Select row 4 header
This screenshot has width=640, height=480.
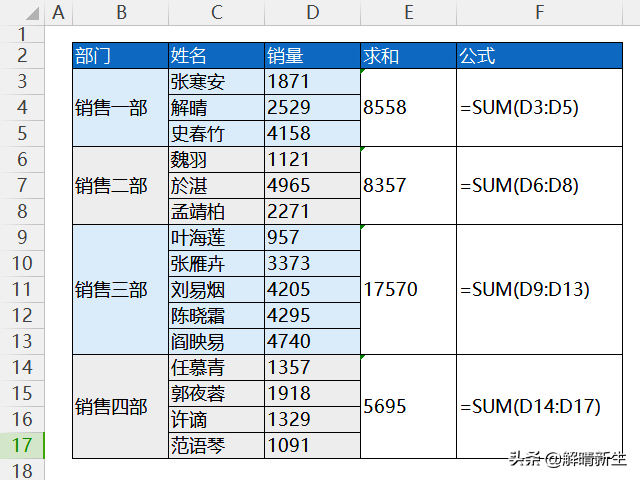pyautogui.click(x=22, y=108)
